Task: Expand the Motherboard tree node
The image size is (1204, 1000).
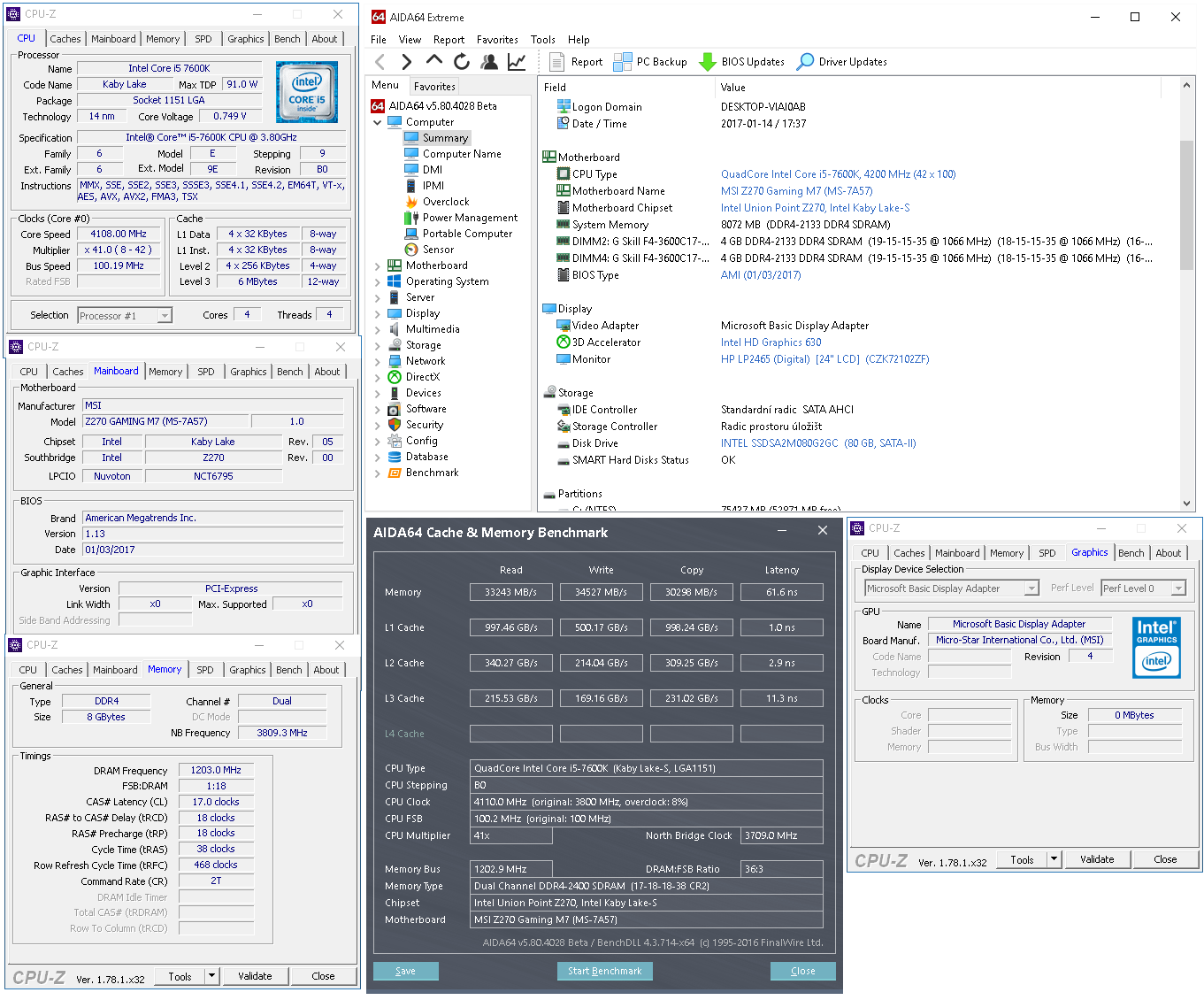Action: (378, 265)
